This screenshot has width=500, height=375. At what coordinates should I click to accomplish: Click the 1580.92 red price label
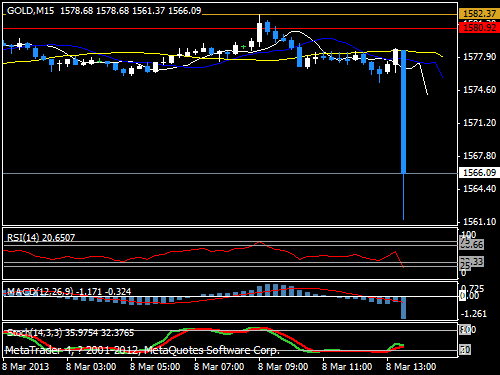pos(479,27)
